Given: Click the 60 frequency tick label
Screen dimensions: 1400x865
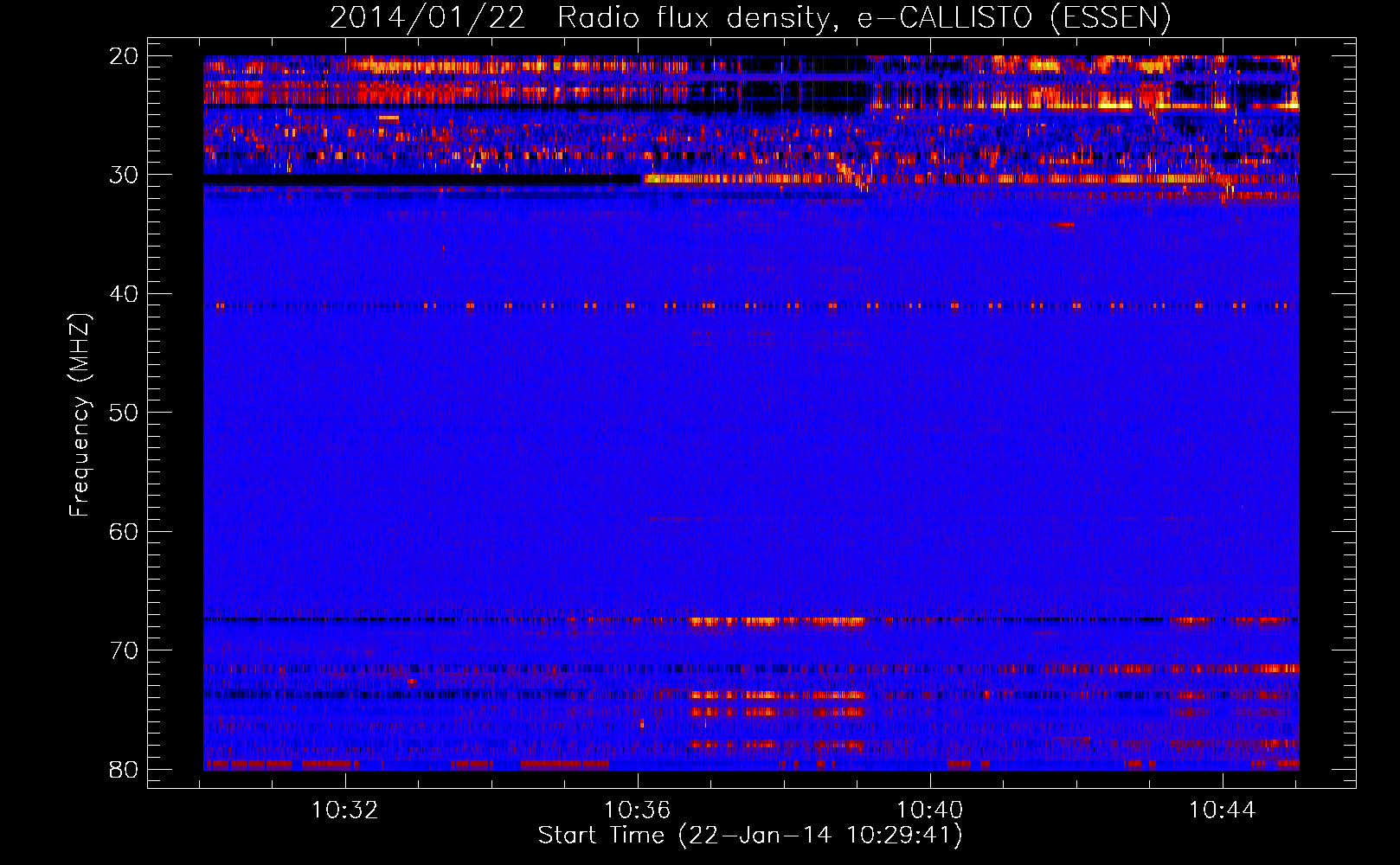Looking at the screenshot, I should pyautogui.click(x=124, y=532).
